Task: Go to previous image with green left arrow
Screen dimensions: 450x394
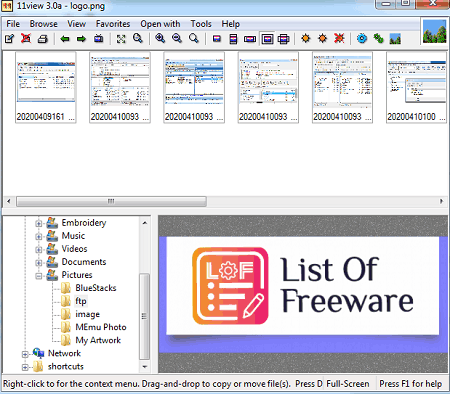Action: point(65,39)
